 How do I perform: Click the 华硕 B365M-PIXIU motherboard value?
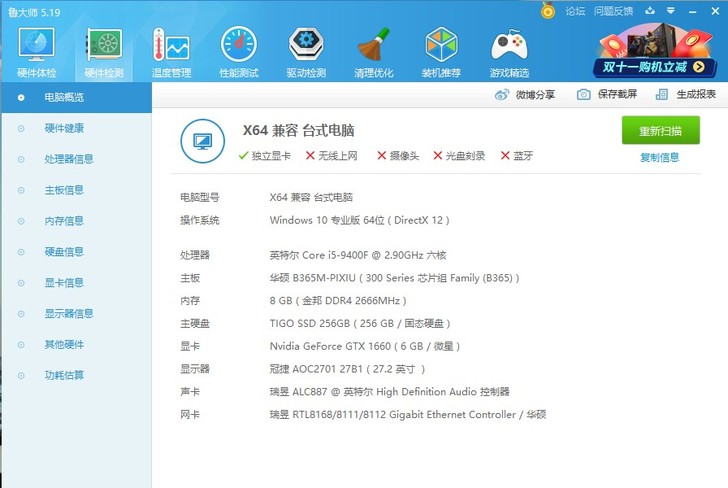point(394,278)
